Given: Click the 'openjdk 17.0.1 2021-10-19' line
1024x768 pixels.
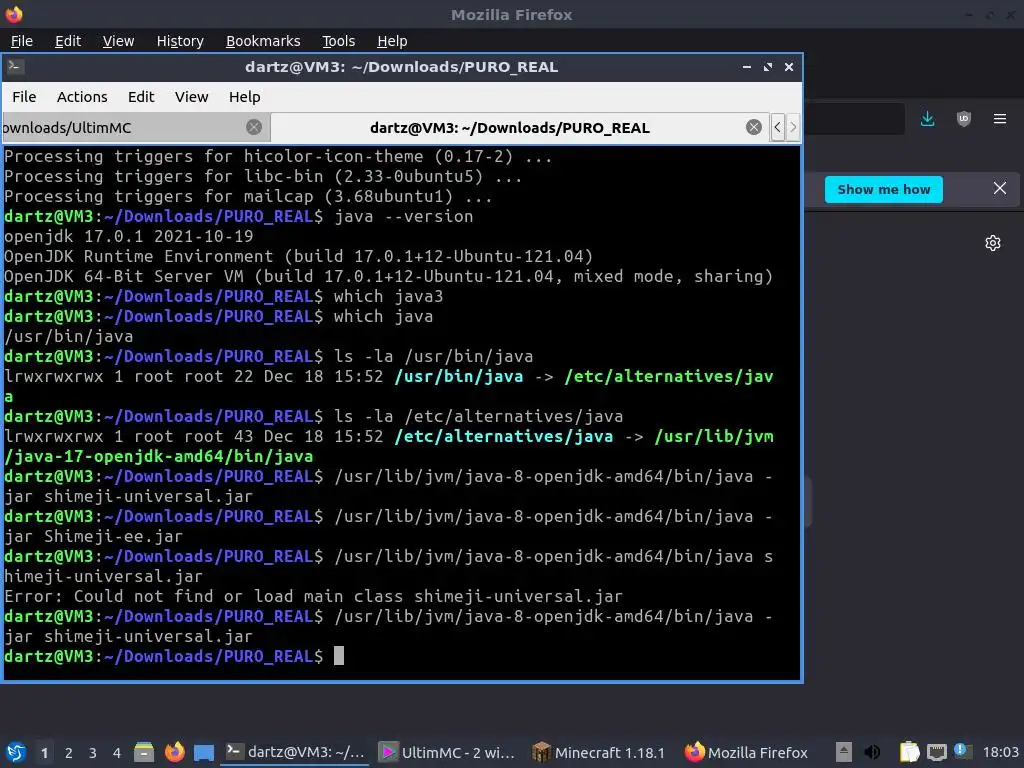Looking at the screenshot, I should pyautogui.click(x=129, y=236).
